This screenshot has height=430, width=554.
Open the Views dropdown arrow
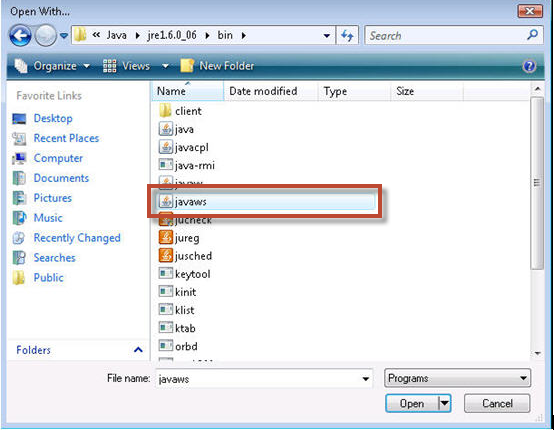tap(165, 66)
